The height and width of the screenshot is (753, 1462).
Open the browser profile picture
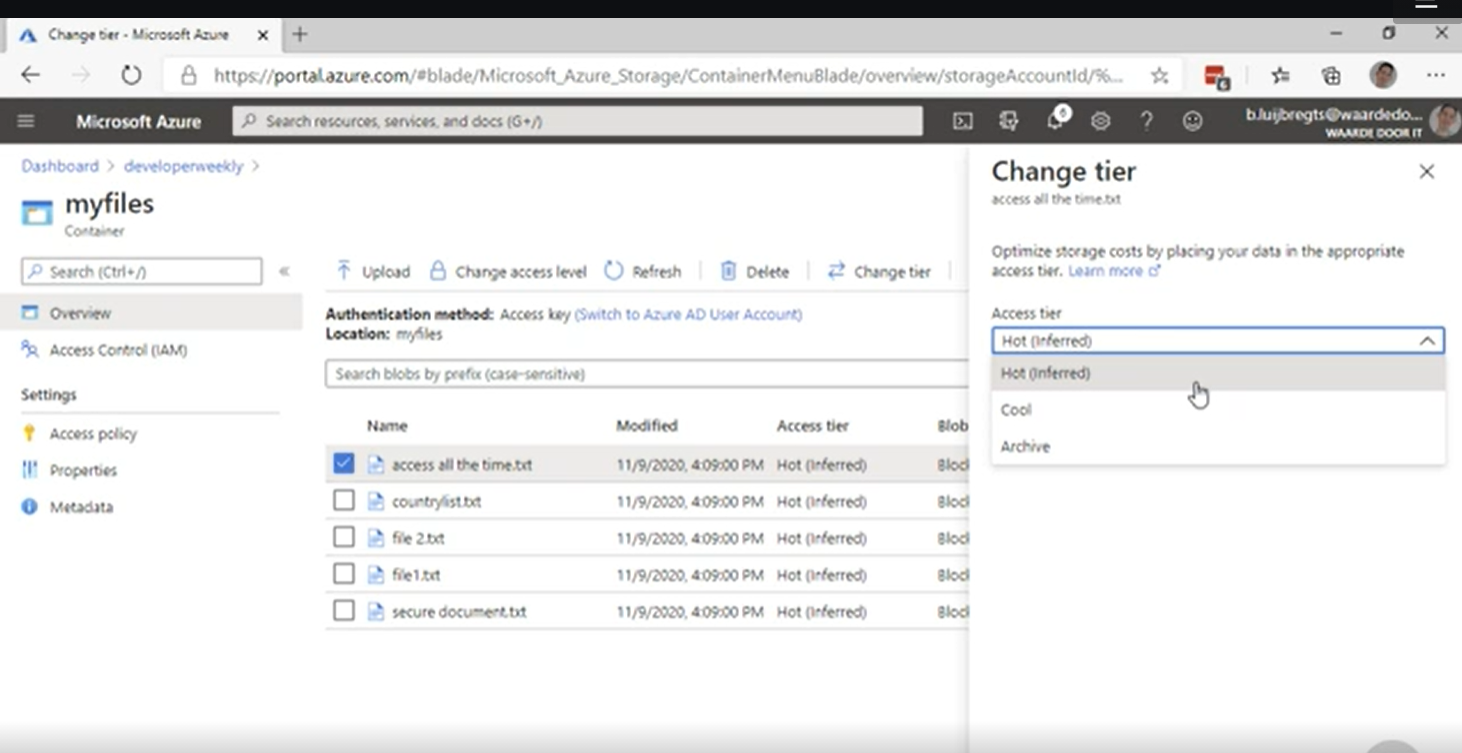pos(1384,75)
